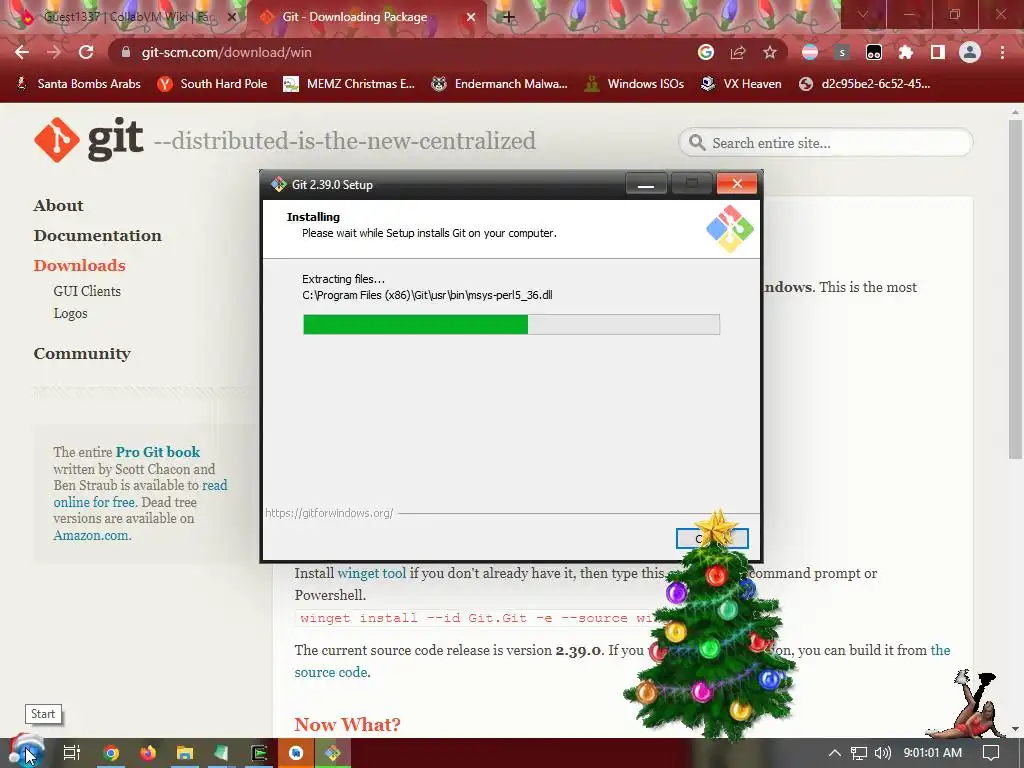The width and height of the screenshot is (1024, 768).
Task: Click the Git Setup taskbar icon
Action: coord(332,753)
